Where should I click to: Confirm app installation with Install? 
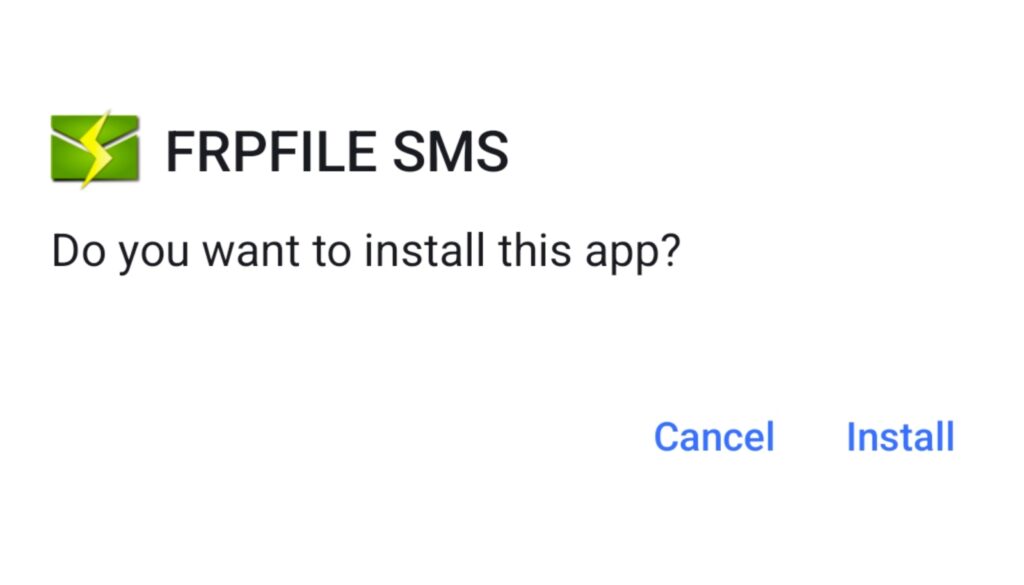pos(900,437)
